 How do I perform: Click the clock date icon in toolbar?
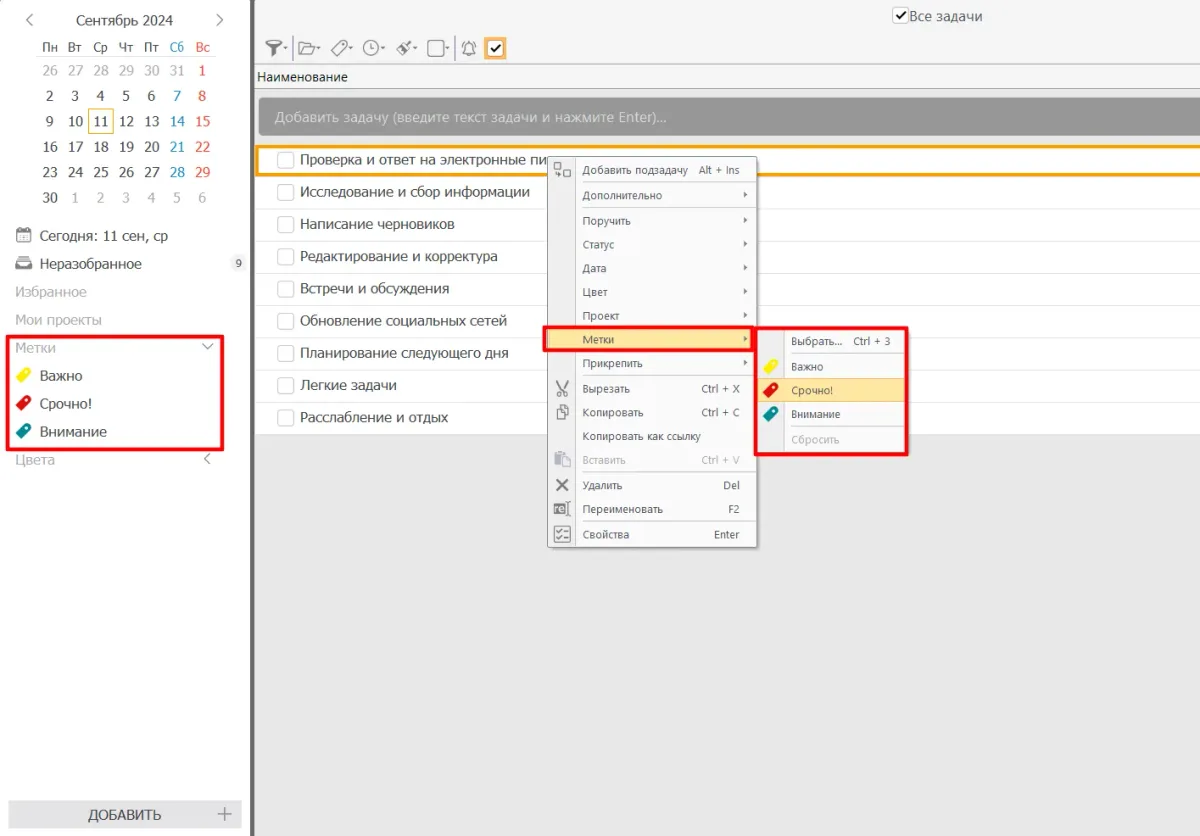click(x=371, y=48)
